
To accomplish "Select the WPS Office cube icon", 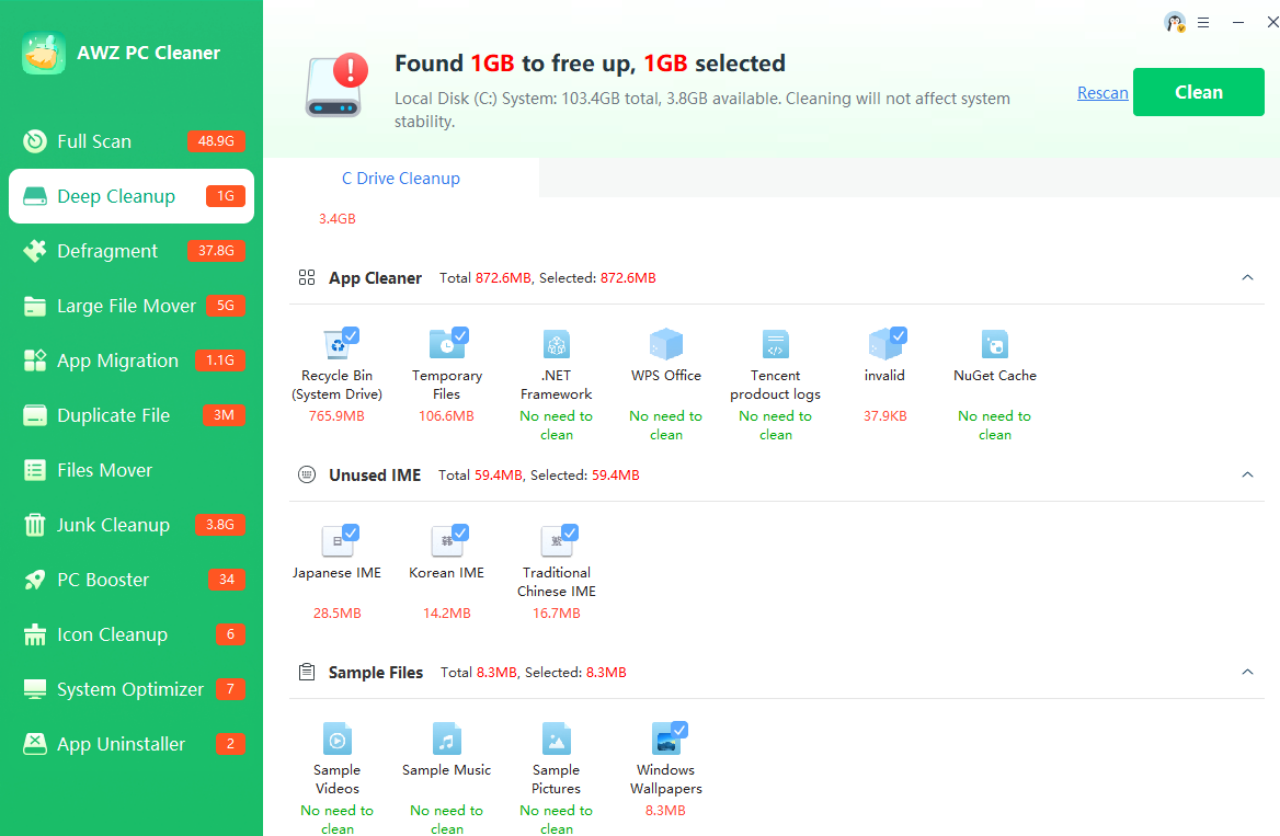I will tap(666, 344).
